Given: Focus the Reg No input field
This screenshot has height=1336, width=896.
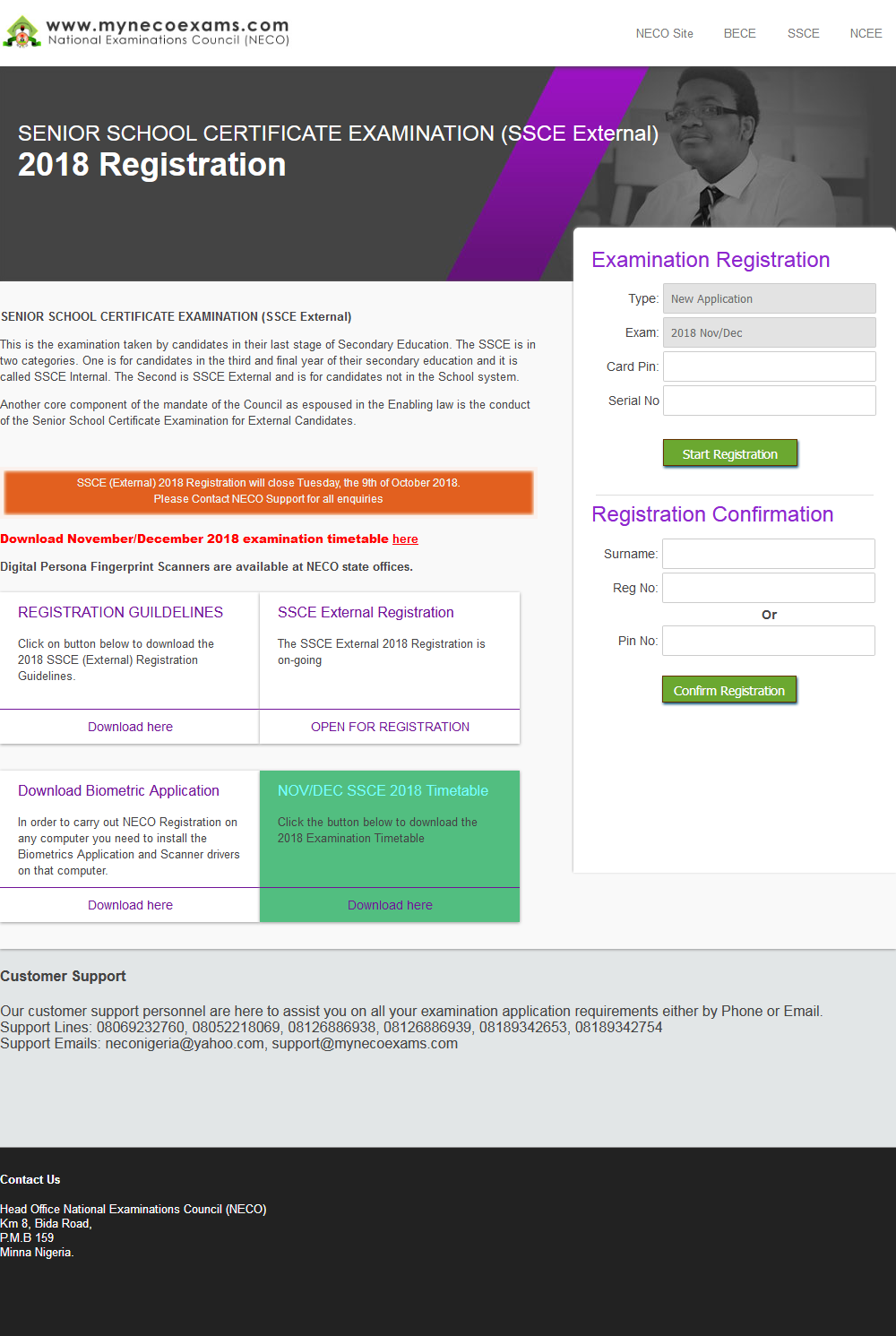Looking at the screenshot, I should (768, 588).
